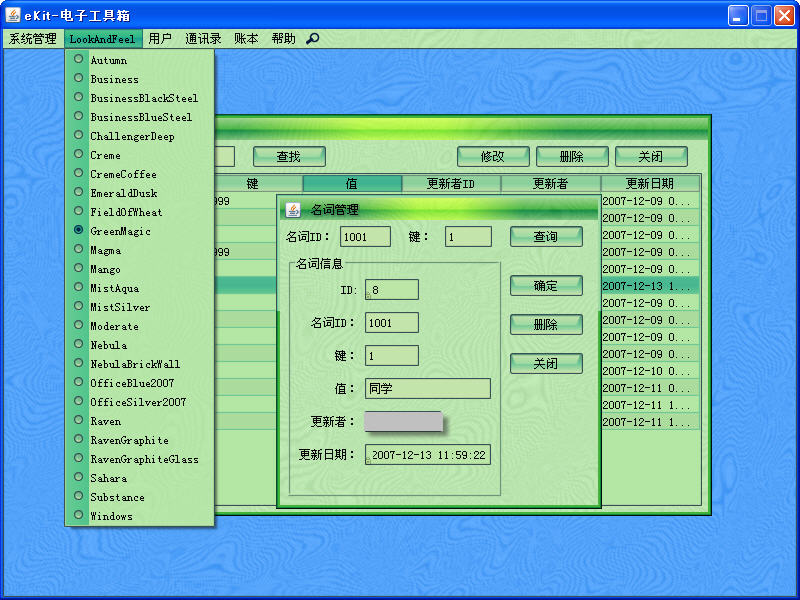Click the 确定 button in 名词管理 dialog
800x600 pixels.
[546, 286]
